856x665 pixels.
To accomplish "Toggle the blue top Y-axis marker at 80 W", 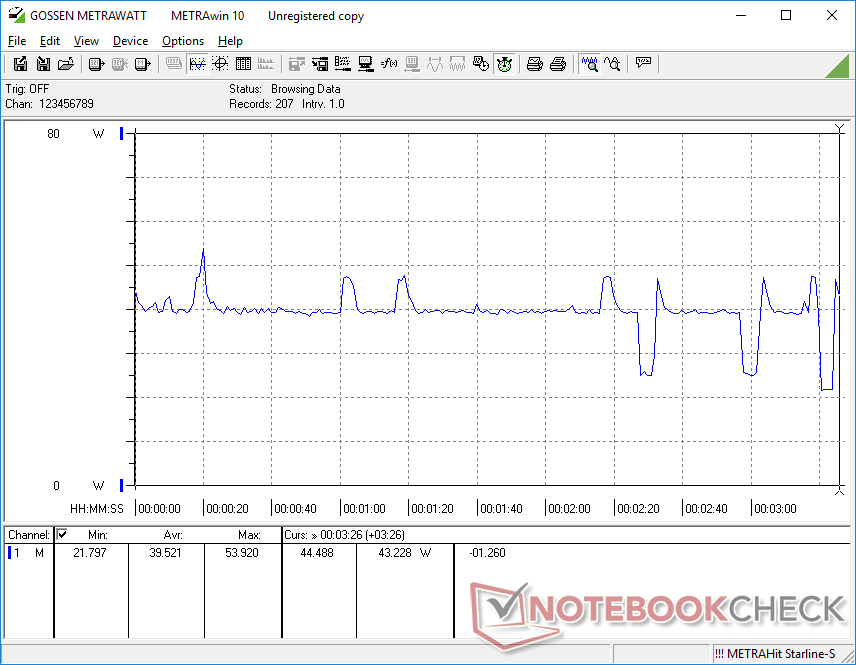I will pyautogui.click(x=122, y=134).
